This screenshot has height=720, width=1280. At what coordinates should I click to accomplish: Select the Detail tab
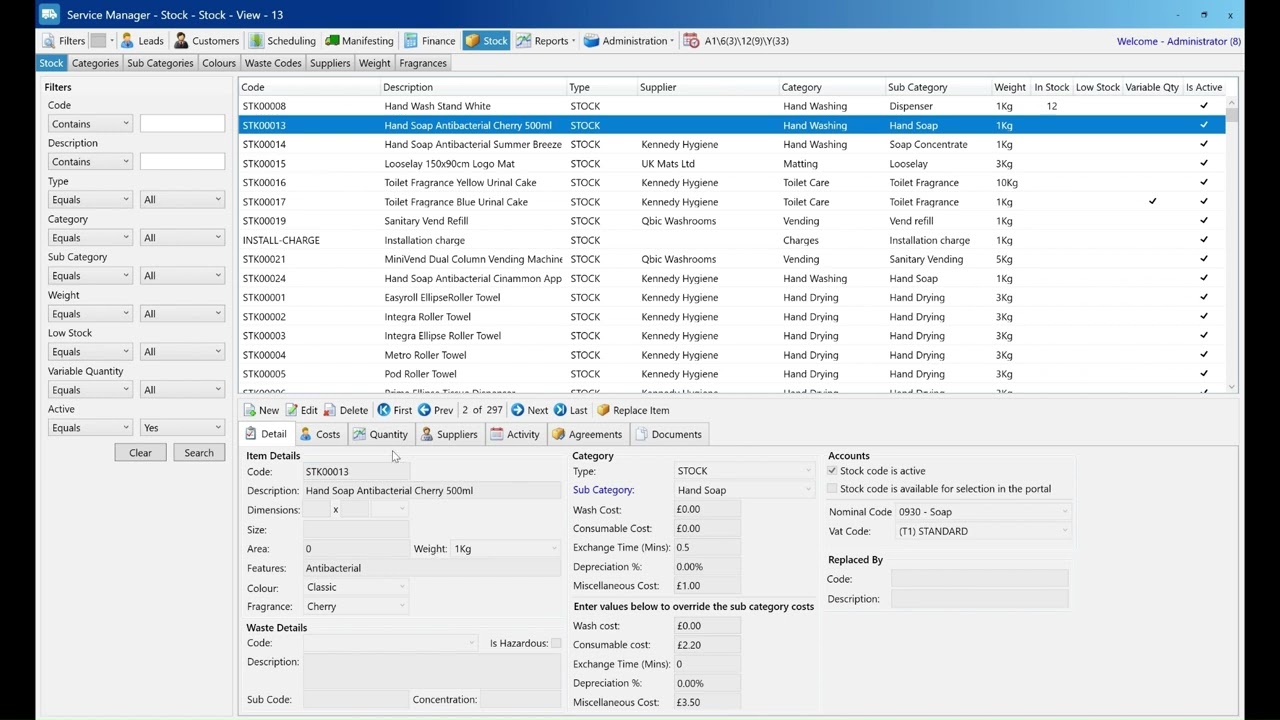click(x=266, y=434)
